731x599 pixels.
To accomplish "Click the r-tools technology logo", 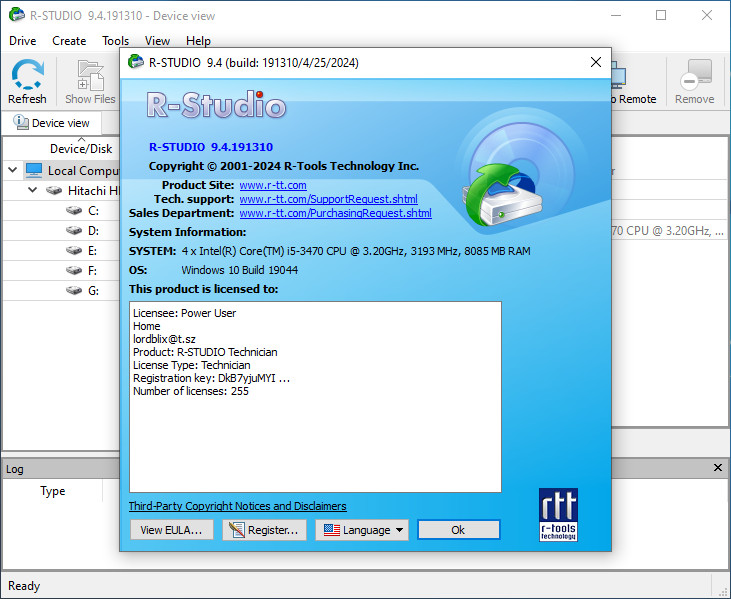I will click(558, 515).
